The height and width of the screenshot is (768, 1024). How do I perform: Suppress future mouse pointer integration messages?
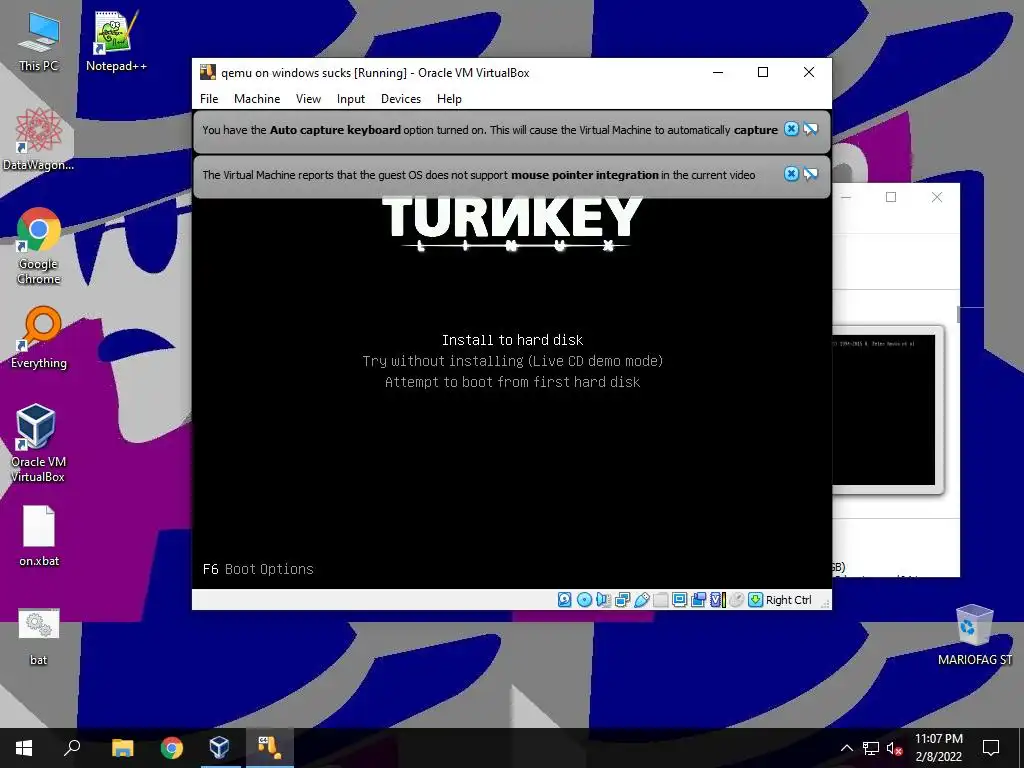[810, 174]
